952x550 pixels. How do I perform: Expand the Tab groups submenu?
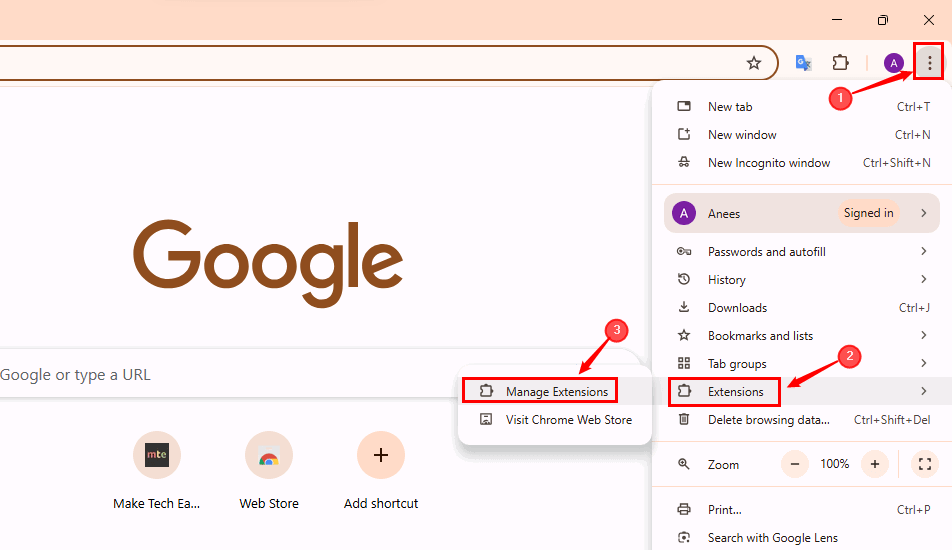click(801, 364)
